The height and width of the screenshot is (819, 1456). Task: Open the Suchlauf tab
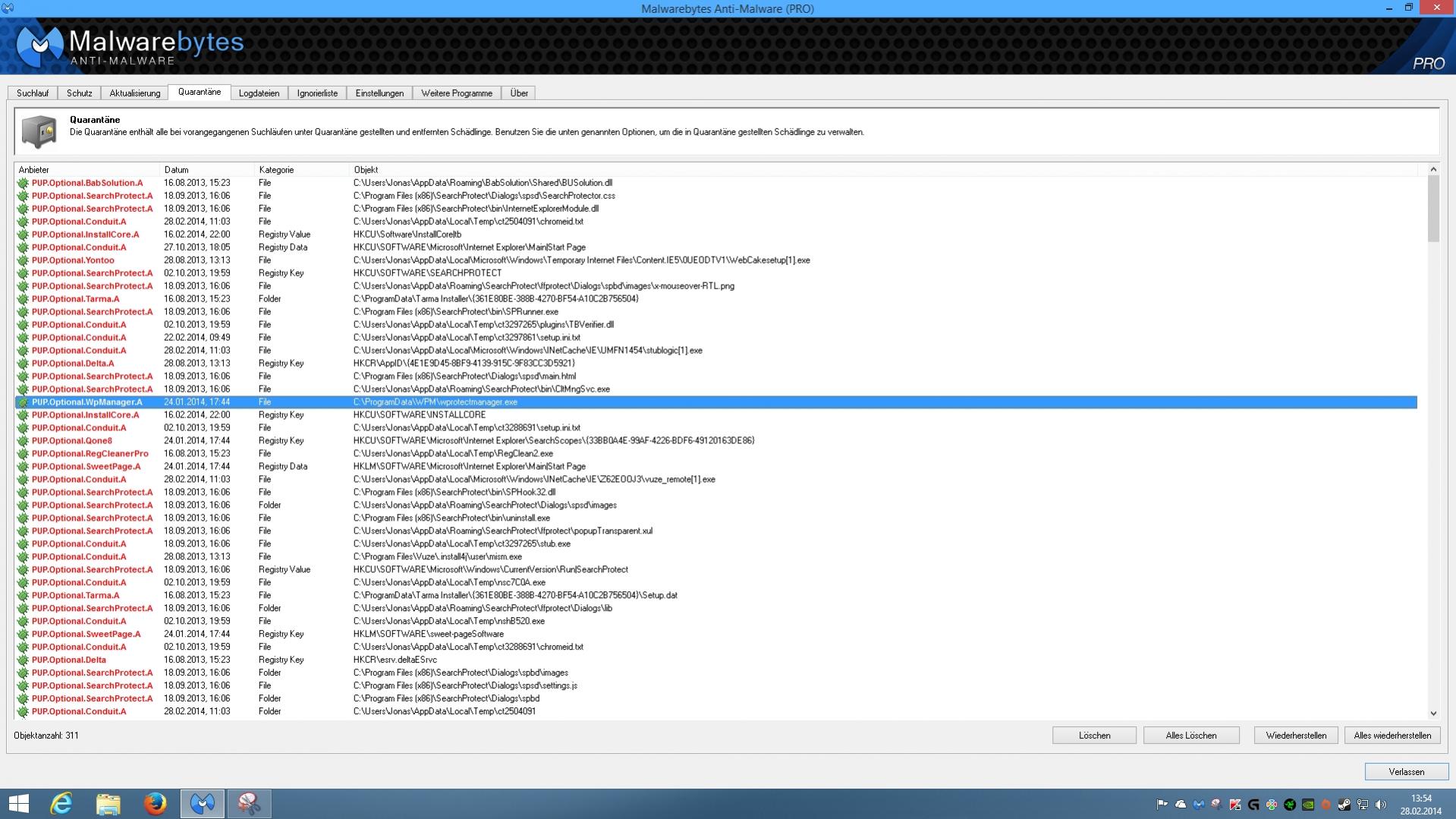(x=33, y=93)
